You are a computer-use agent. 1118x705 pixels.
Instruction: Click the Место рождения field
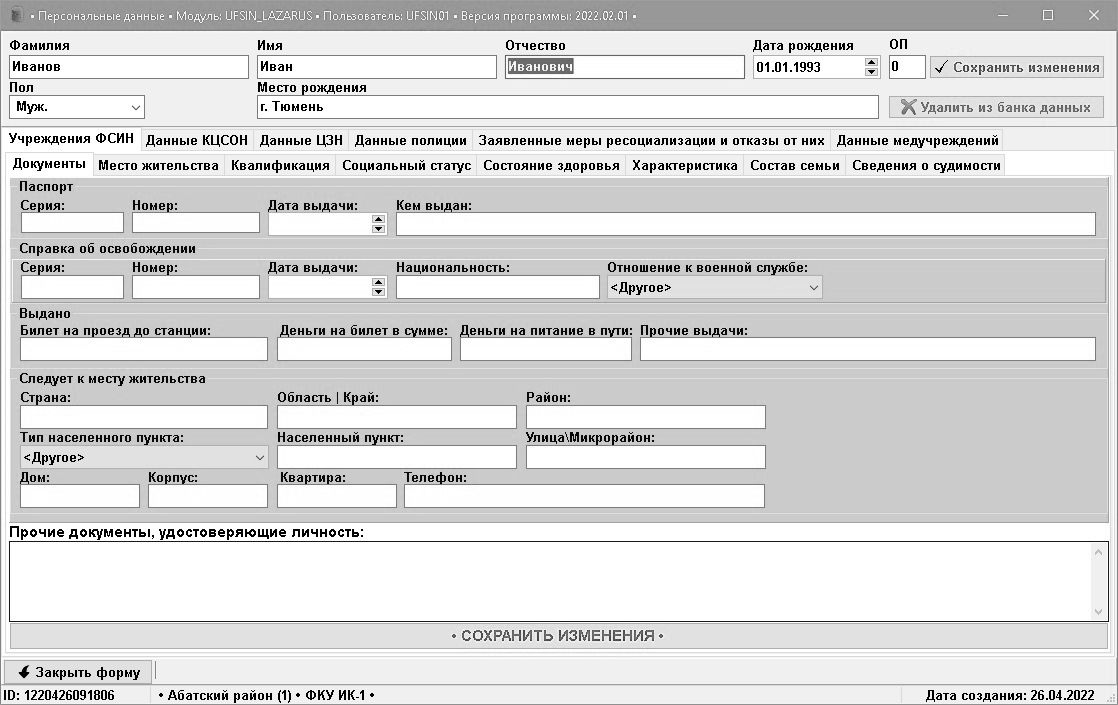coord(568,107)
